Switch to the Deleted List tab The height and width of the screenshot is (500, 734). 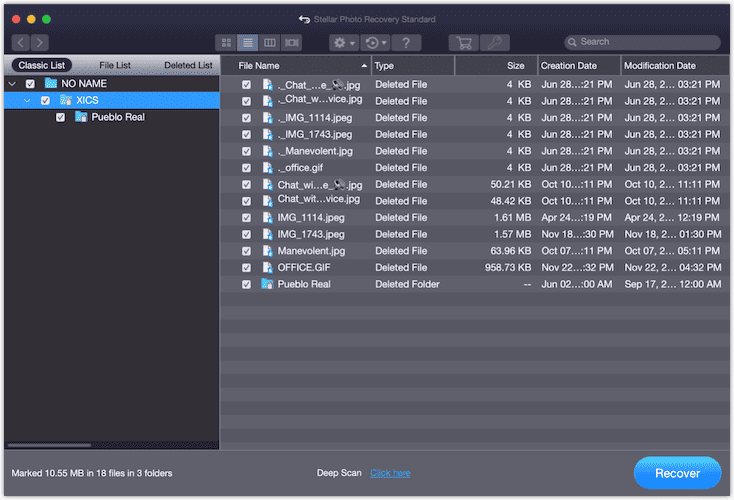(x=188, y=65)
